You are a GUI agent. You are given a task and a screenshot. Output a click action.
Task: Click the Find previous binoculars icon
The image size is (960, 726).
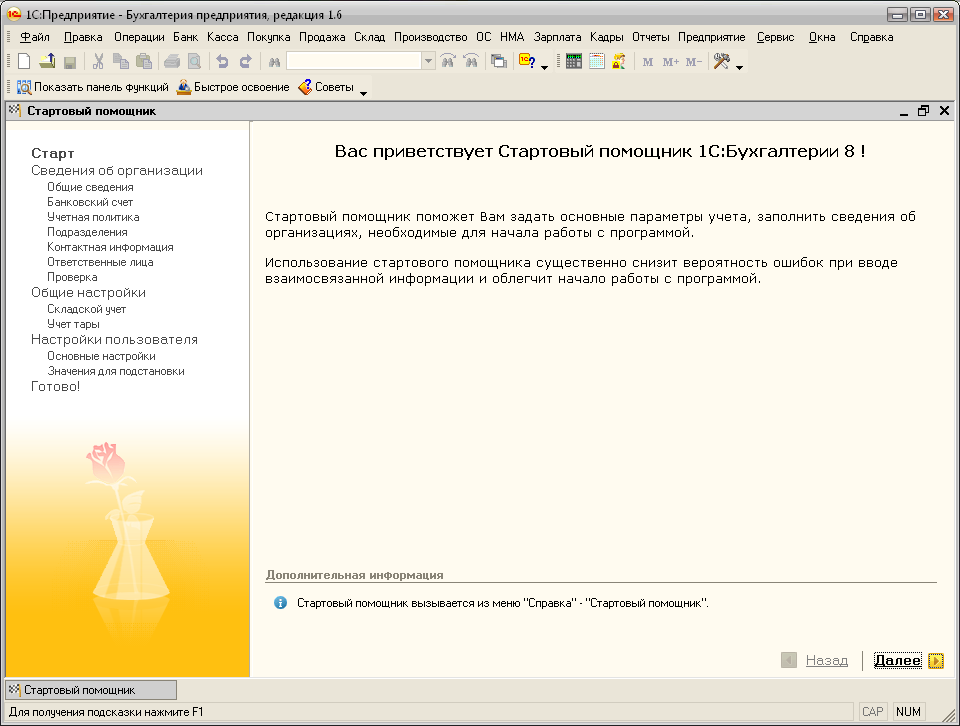(x=471, y=61)
